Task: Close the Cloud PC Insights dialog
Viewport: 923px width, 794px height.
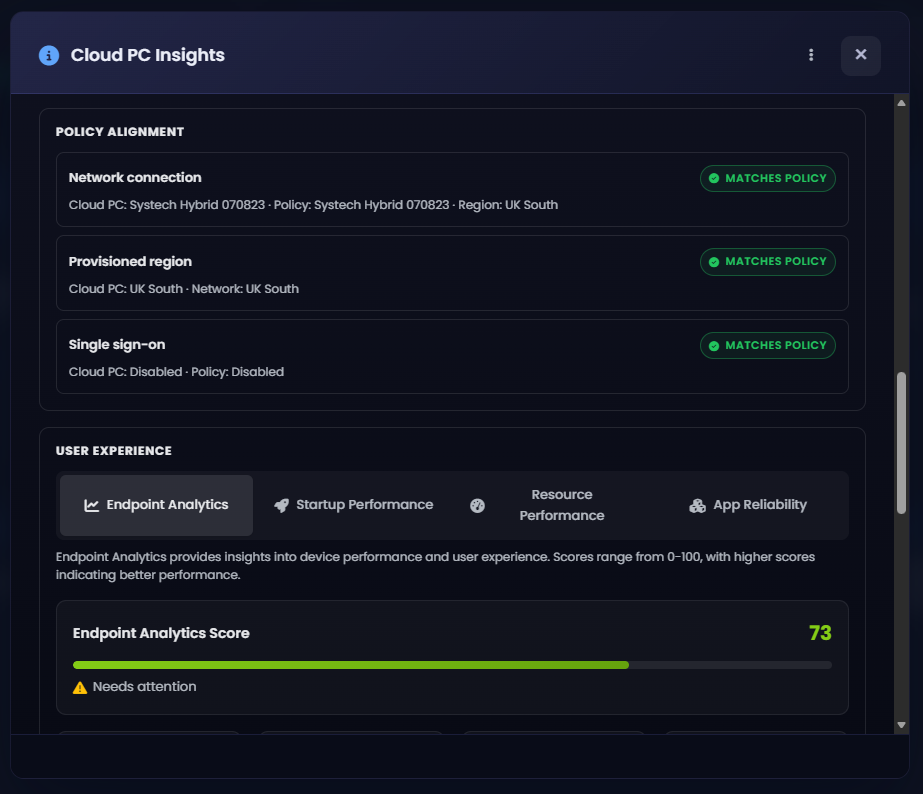Action: (861, 55)
